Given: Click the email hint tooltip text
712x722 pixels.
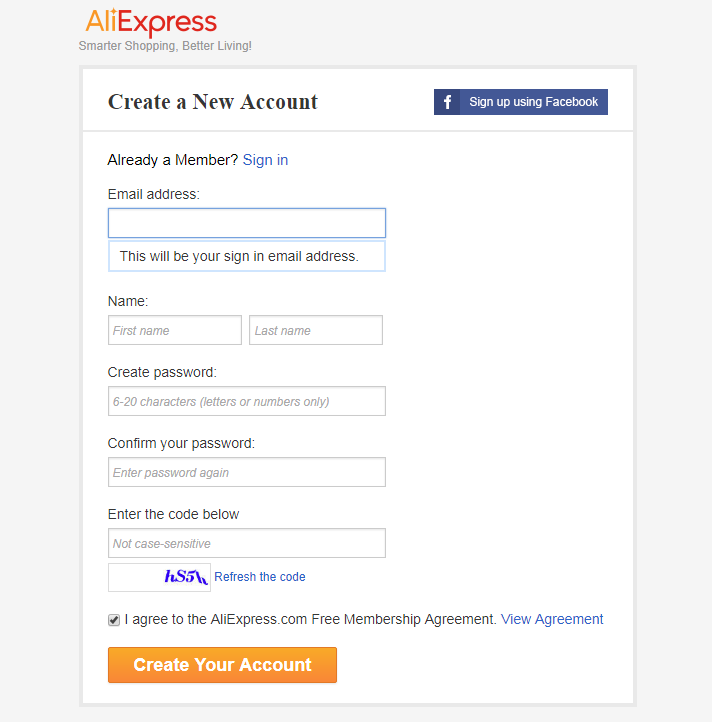Looking at the screenshot, I should (238, 256).
